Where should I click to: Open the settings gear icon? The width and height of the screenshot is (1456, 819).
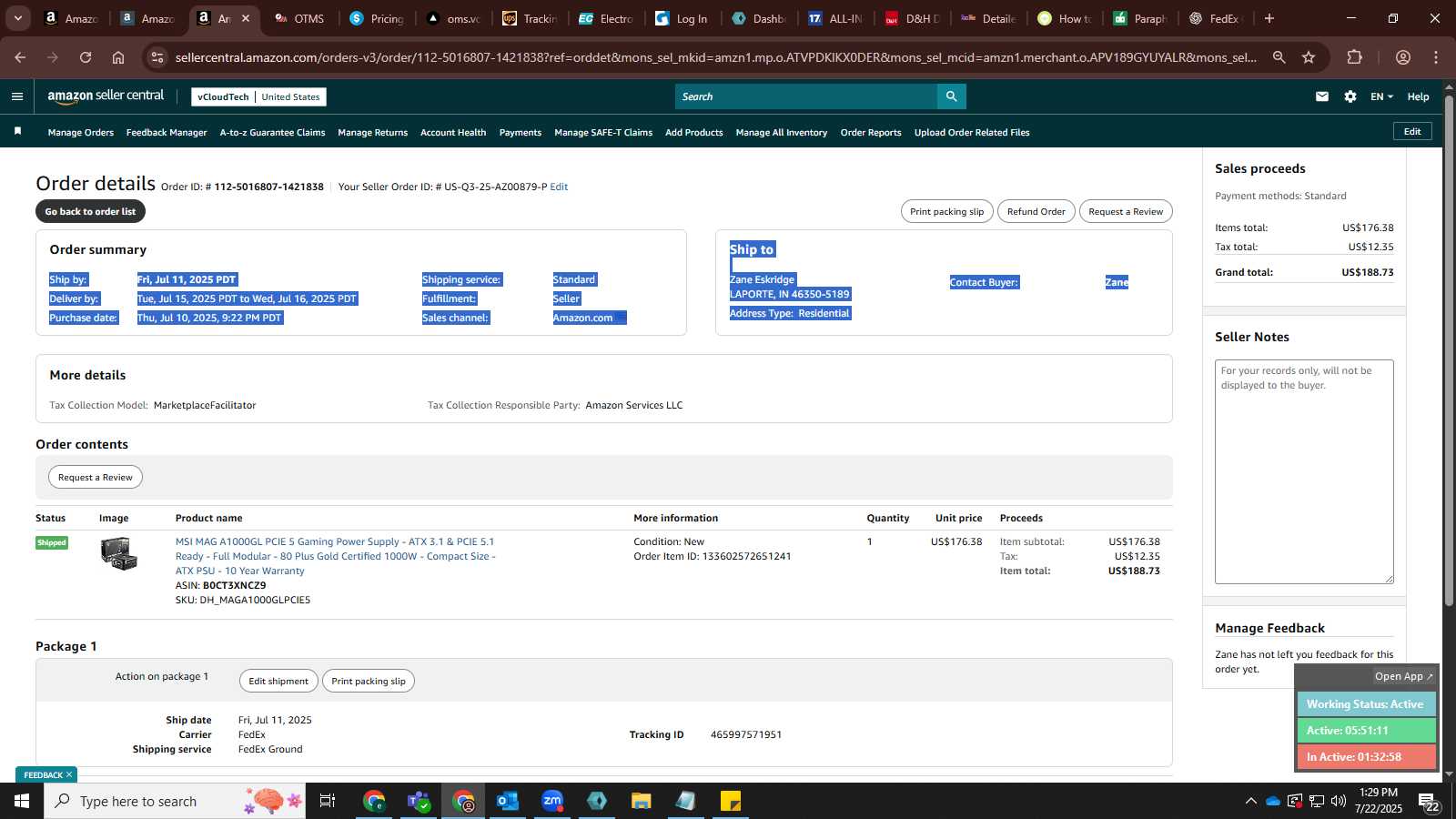point(1350,96)
